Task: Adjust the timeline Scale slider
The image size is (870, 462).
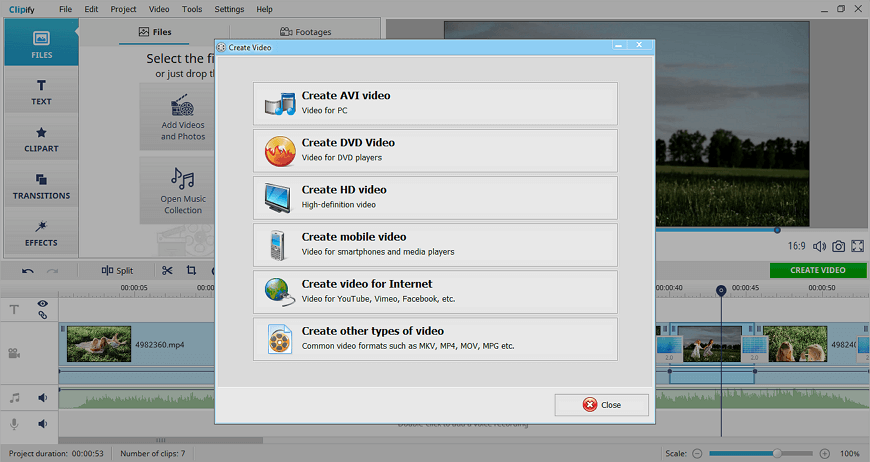Action: pos(761,453)
